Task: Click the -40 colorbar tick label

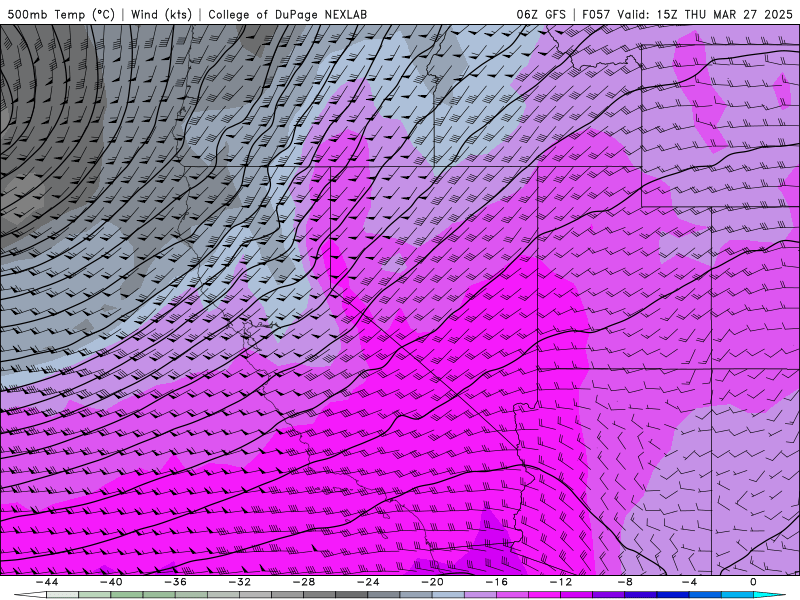Action: pos(111,582)
